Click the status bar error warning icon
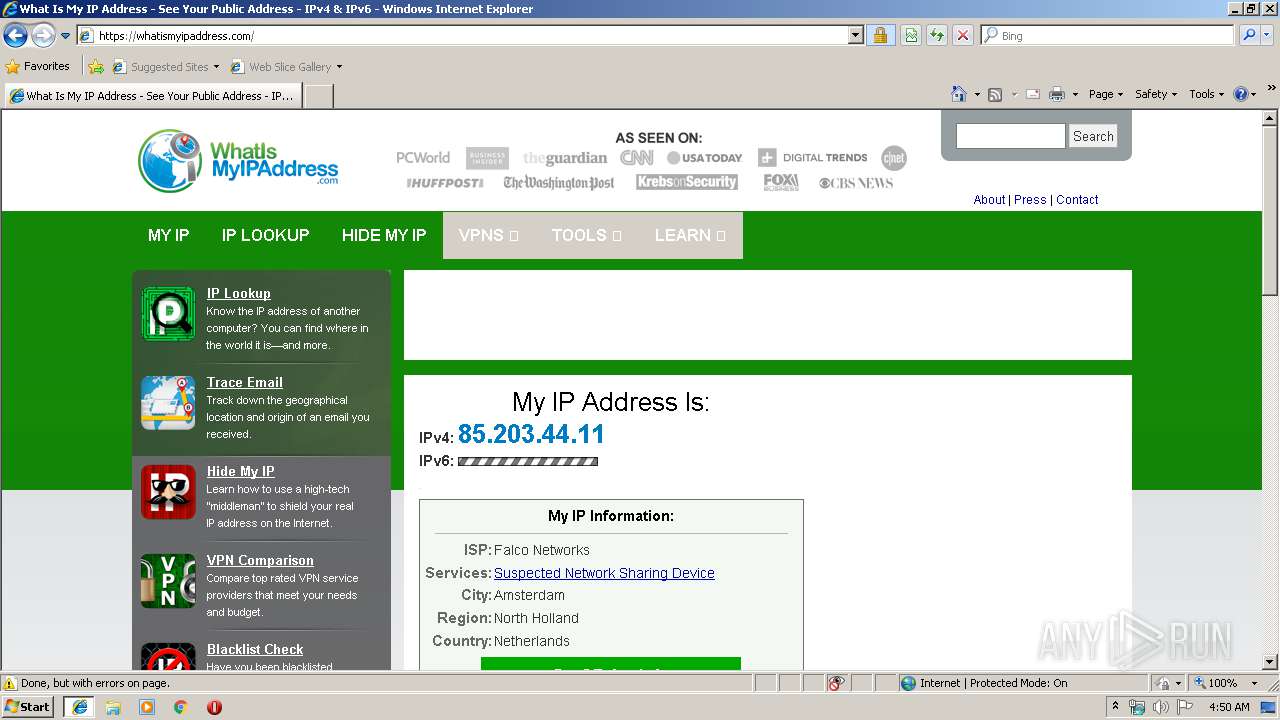Viewport: 1280px width, 720px height. 10,683
